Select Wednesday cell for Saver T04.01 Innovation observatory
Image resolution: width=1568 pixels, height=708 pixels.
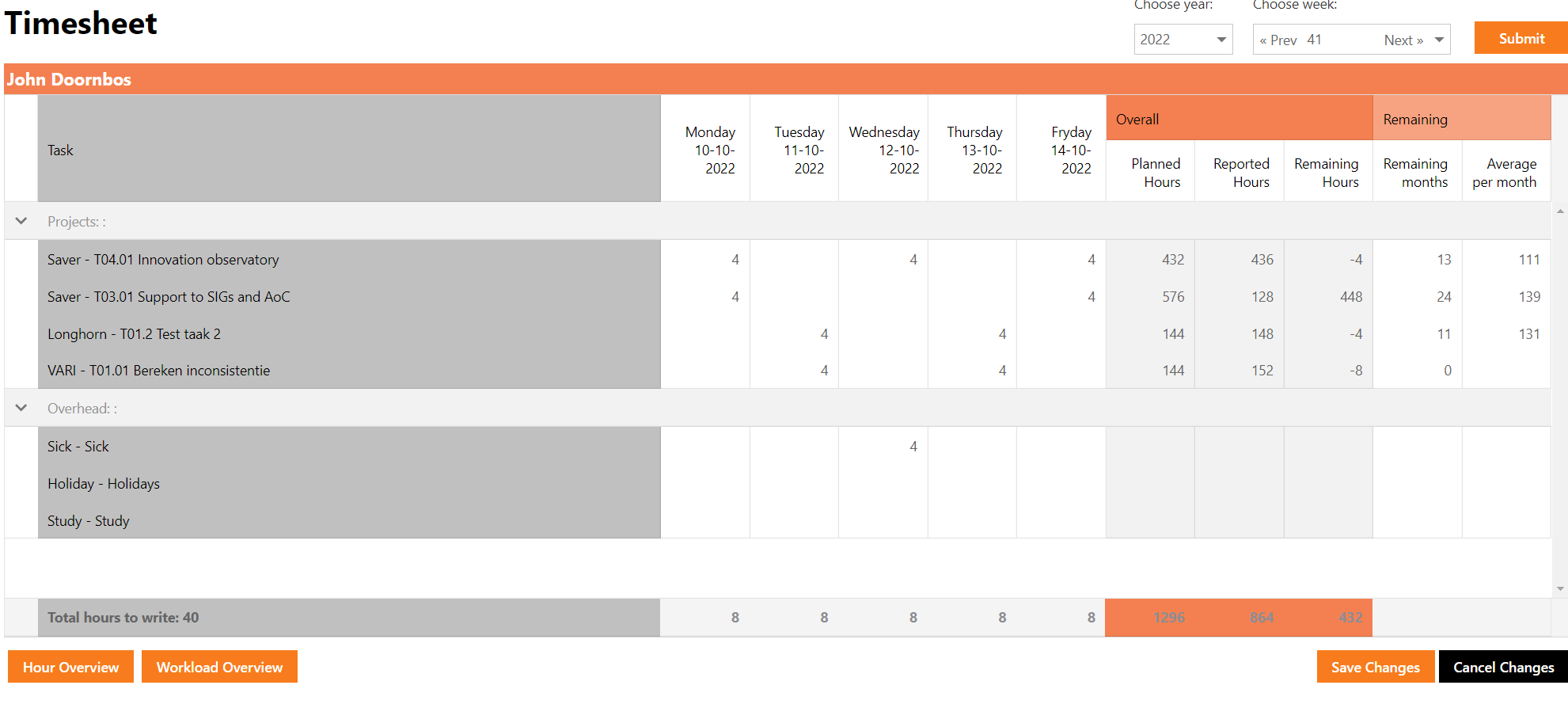click(x=883, y=259)
